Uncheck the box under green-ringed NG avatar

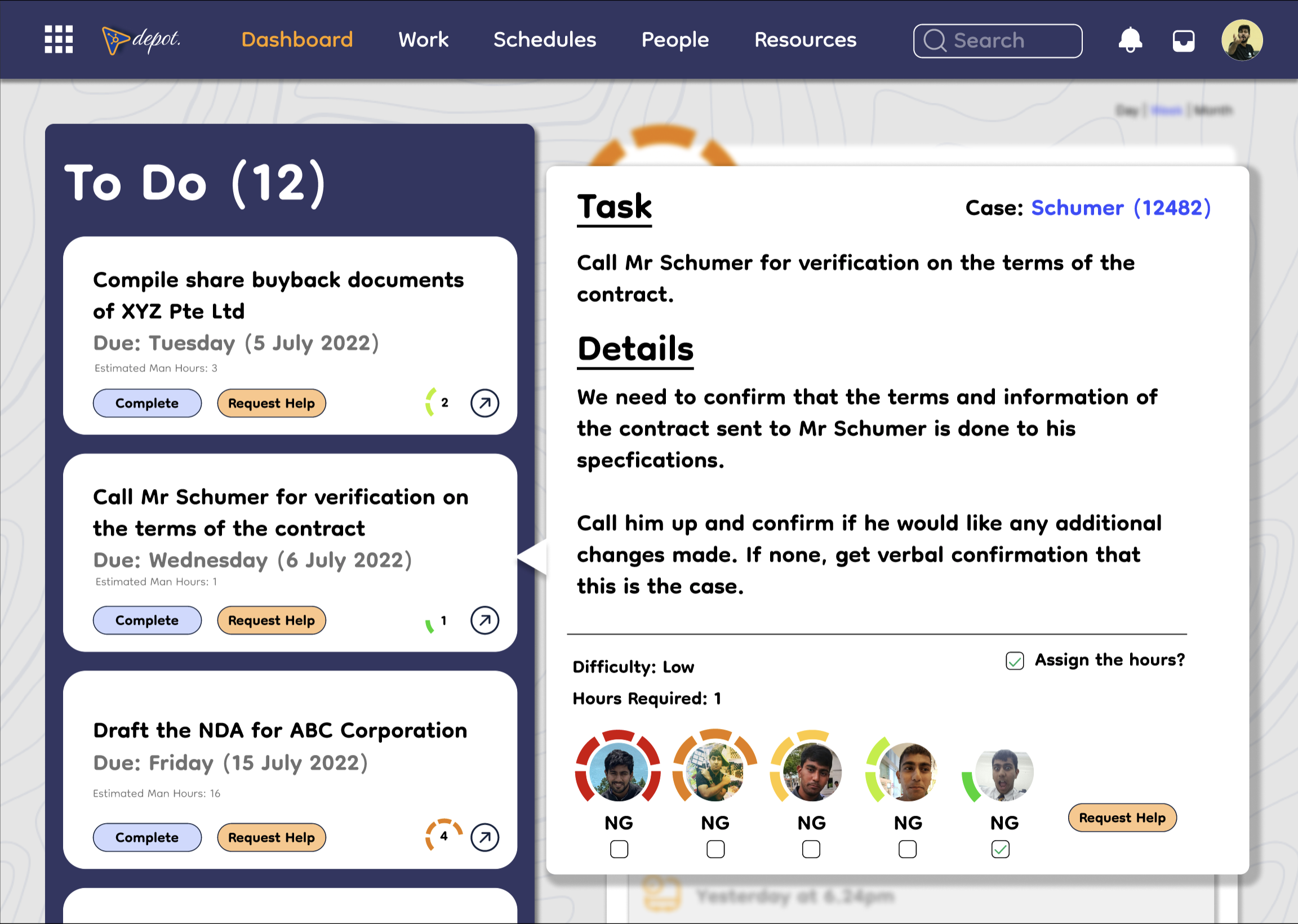[1000, 849]
